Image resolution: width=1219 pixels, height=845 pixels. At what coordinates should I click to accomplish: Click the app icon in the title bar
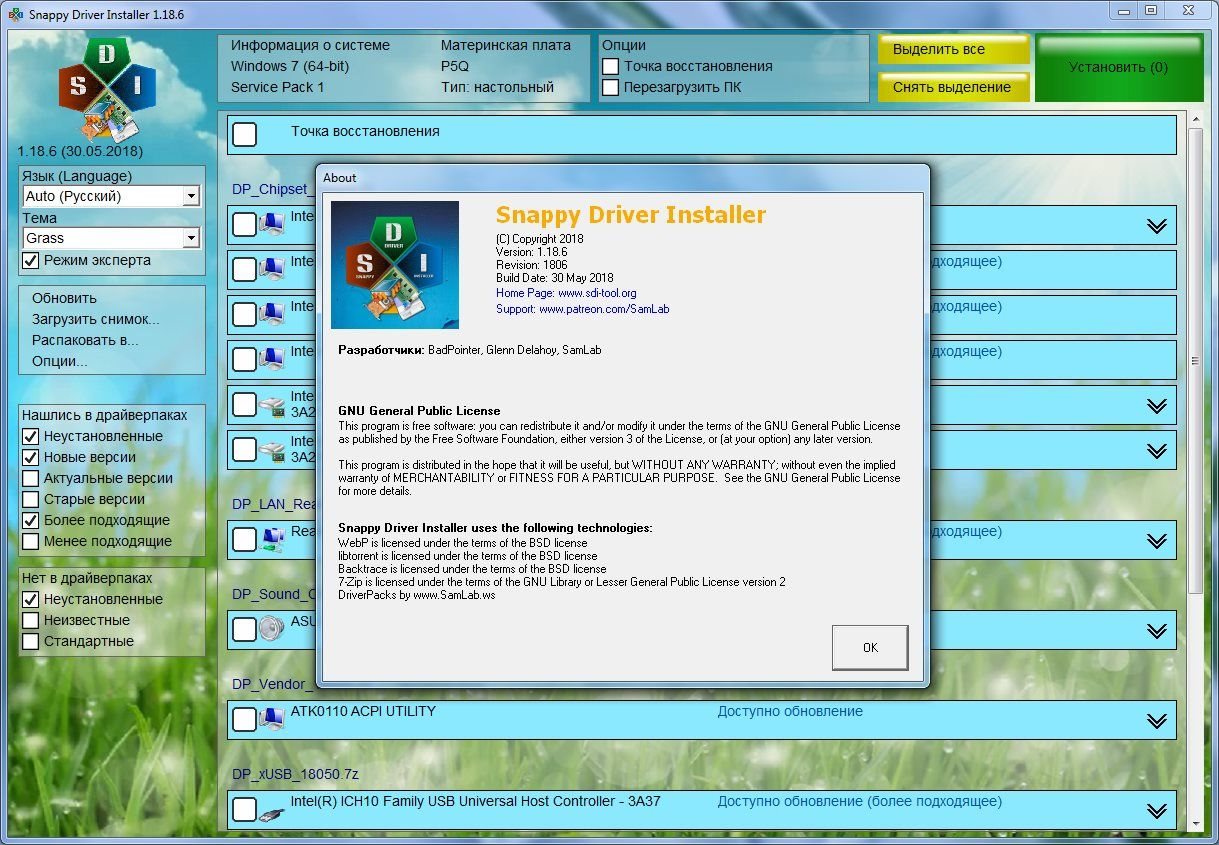coord(15,15)
